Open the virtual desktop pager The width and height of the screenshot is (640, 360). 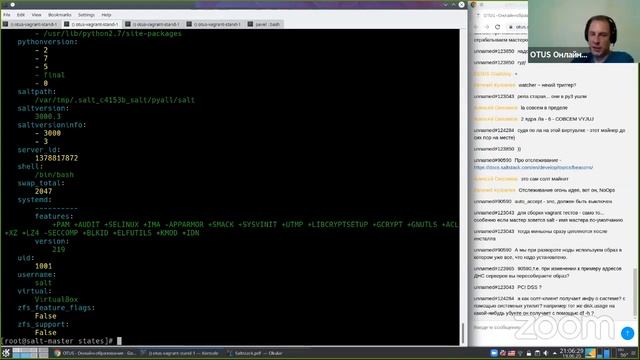(30, 353)
